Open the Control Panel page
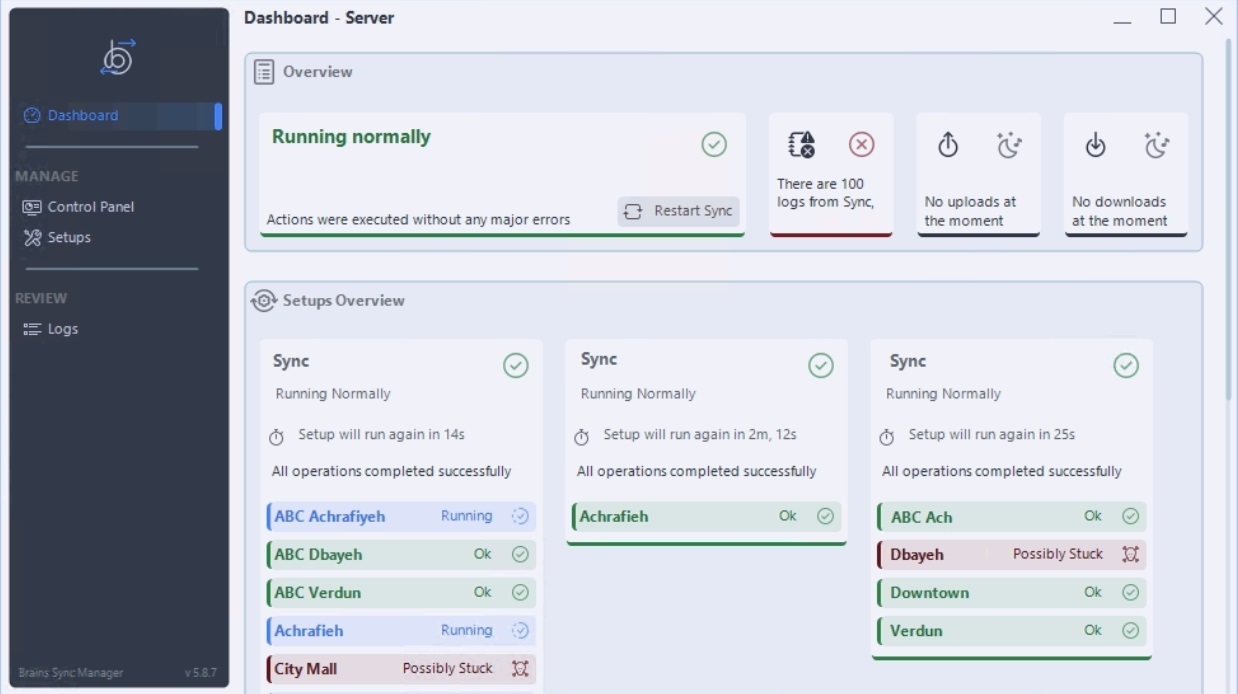Viewport: 1238px width, 694px height. tap(90, 207)
